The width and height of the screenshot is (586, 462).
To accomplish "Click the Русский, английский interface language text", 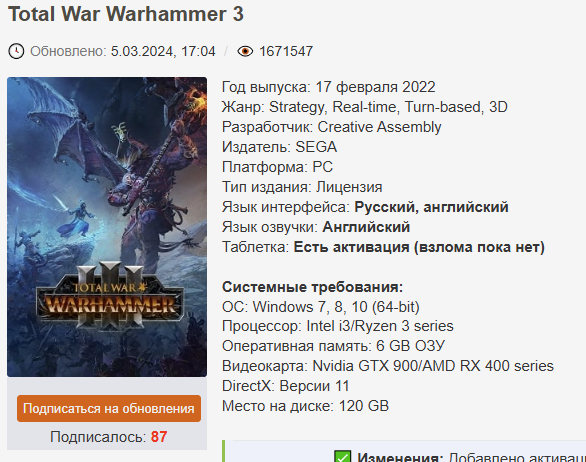I will tap(431, 207).
